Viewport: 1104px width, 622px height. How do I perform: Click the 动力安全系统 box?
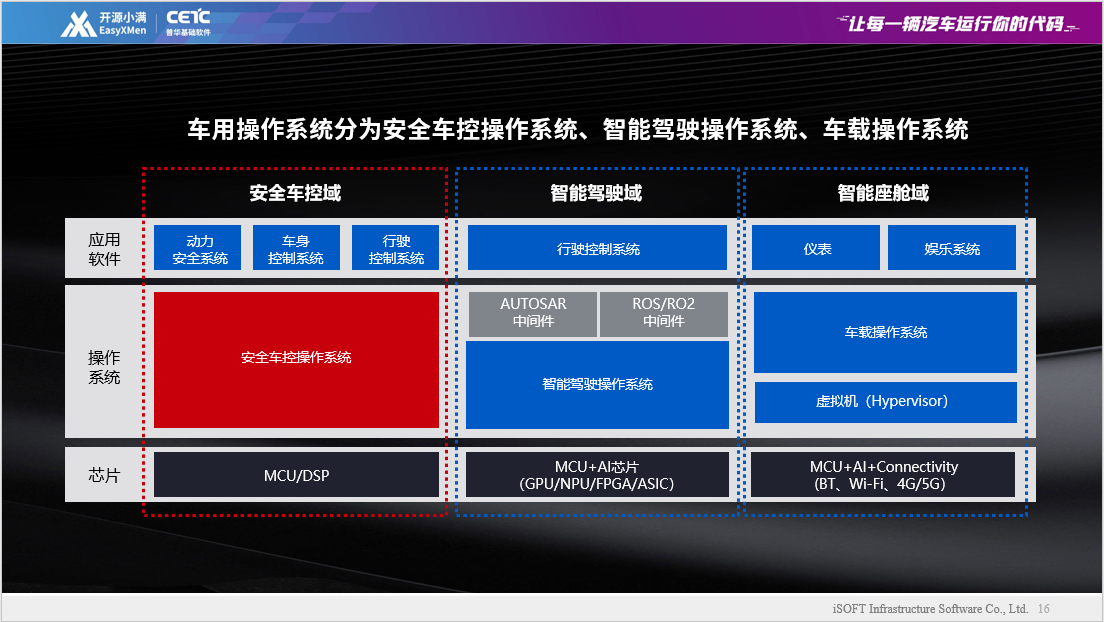coord(197,248)
